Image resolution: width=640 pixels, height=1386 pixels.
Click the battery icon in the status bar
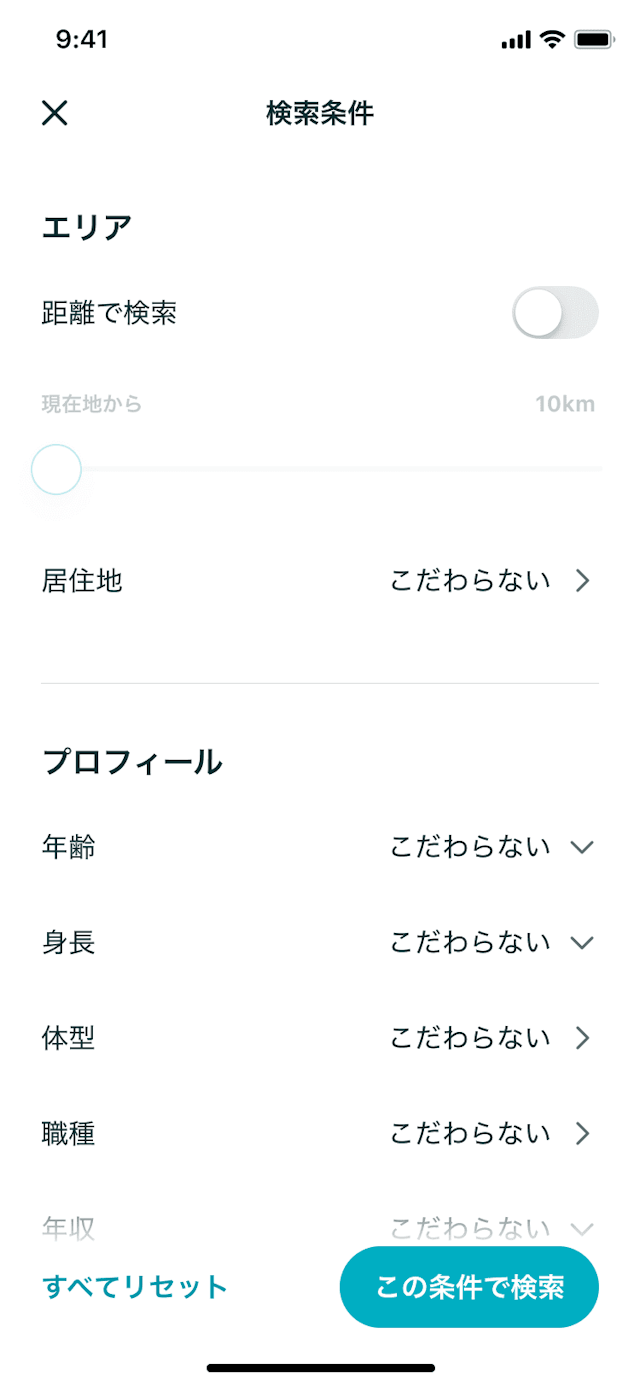coord(592,39)
